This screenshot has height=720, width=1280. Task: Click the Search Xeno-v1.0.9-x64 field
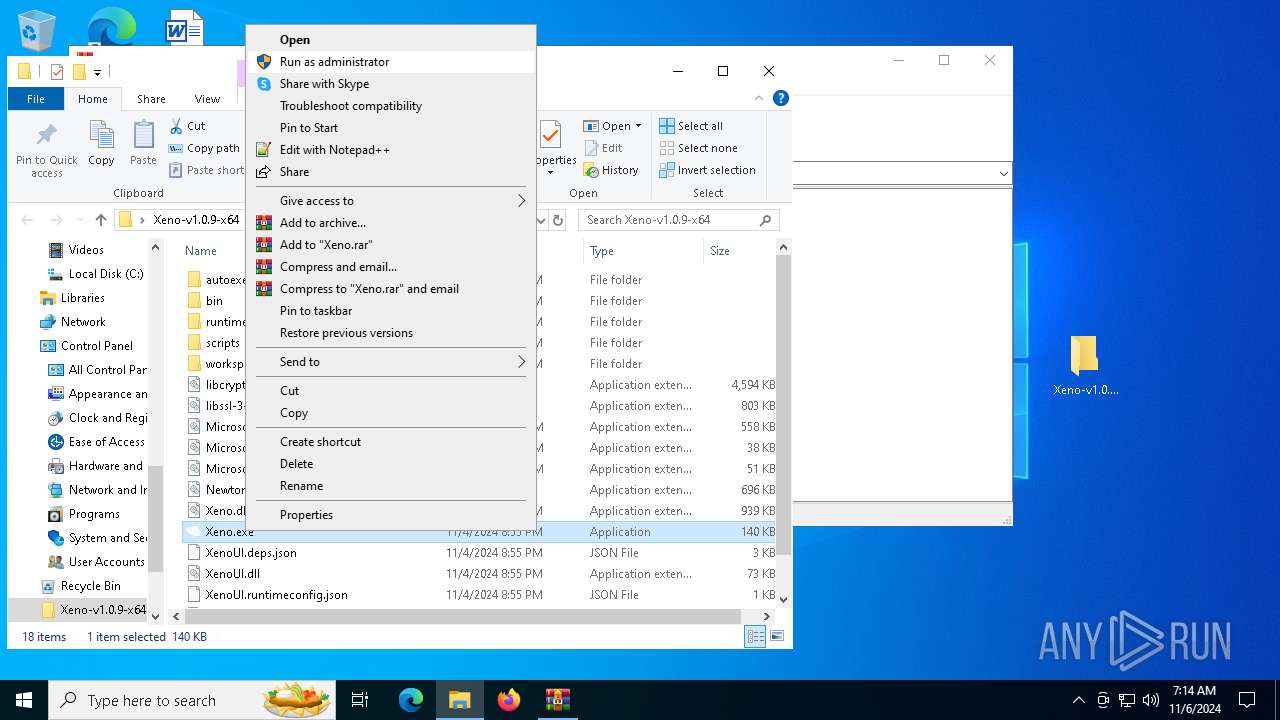[679, 220]
